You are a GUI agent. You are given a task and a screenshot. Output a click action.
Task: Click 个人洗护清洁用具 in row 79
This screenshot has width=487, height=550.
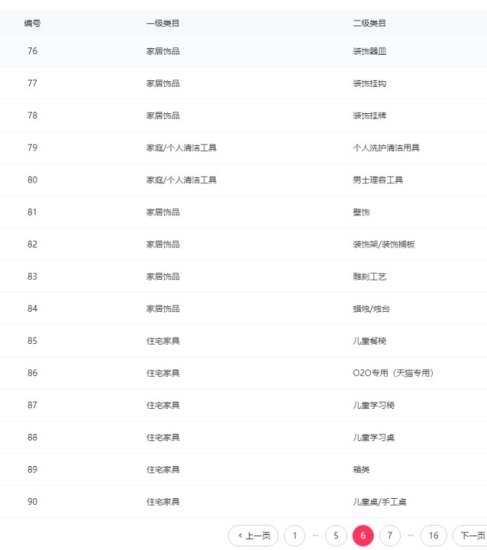(x=386, y=148)
